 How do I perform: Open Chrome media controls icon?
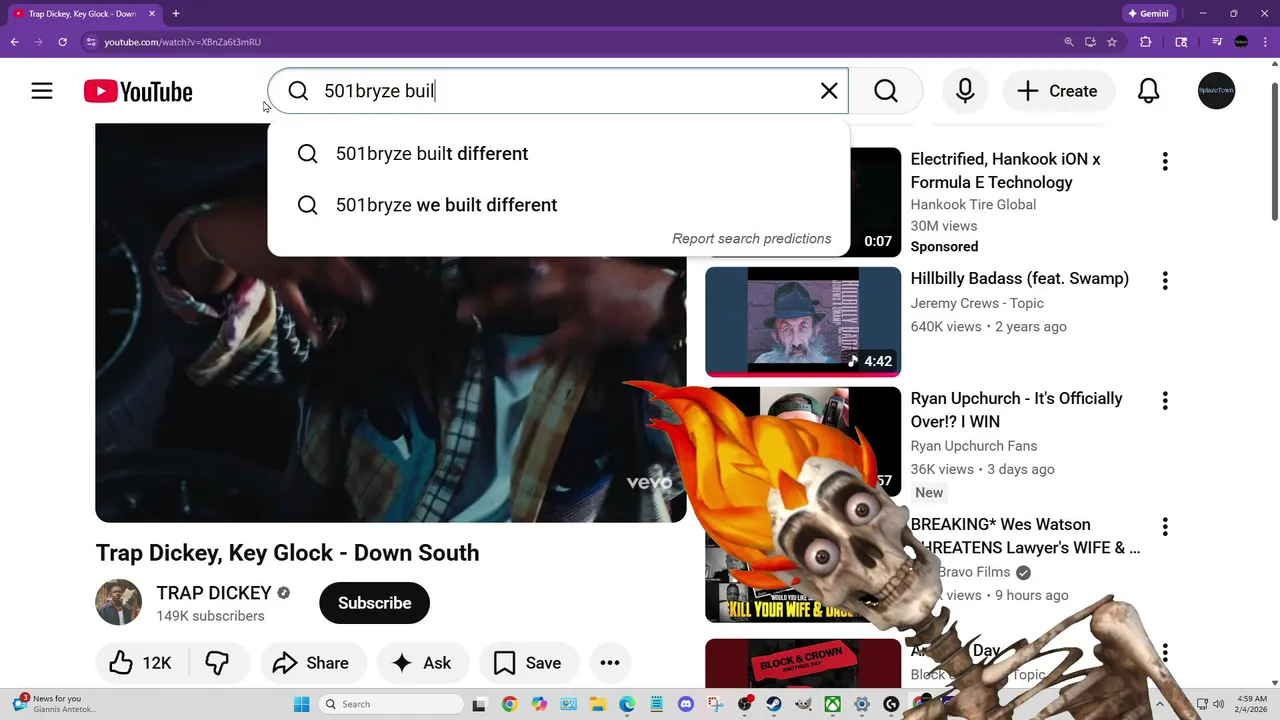(1217, 42)
